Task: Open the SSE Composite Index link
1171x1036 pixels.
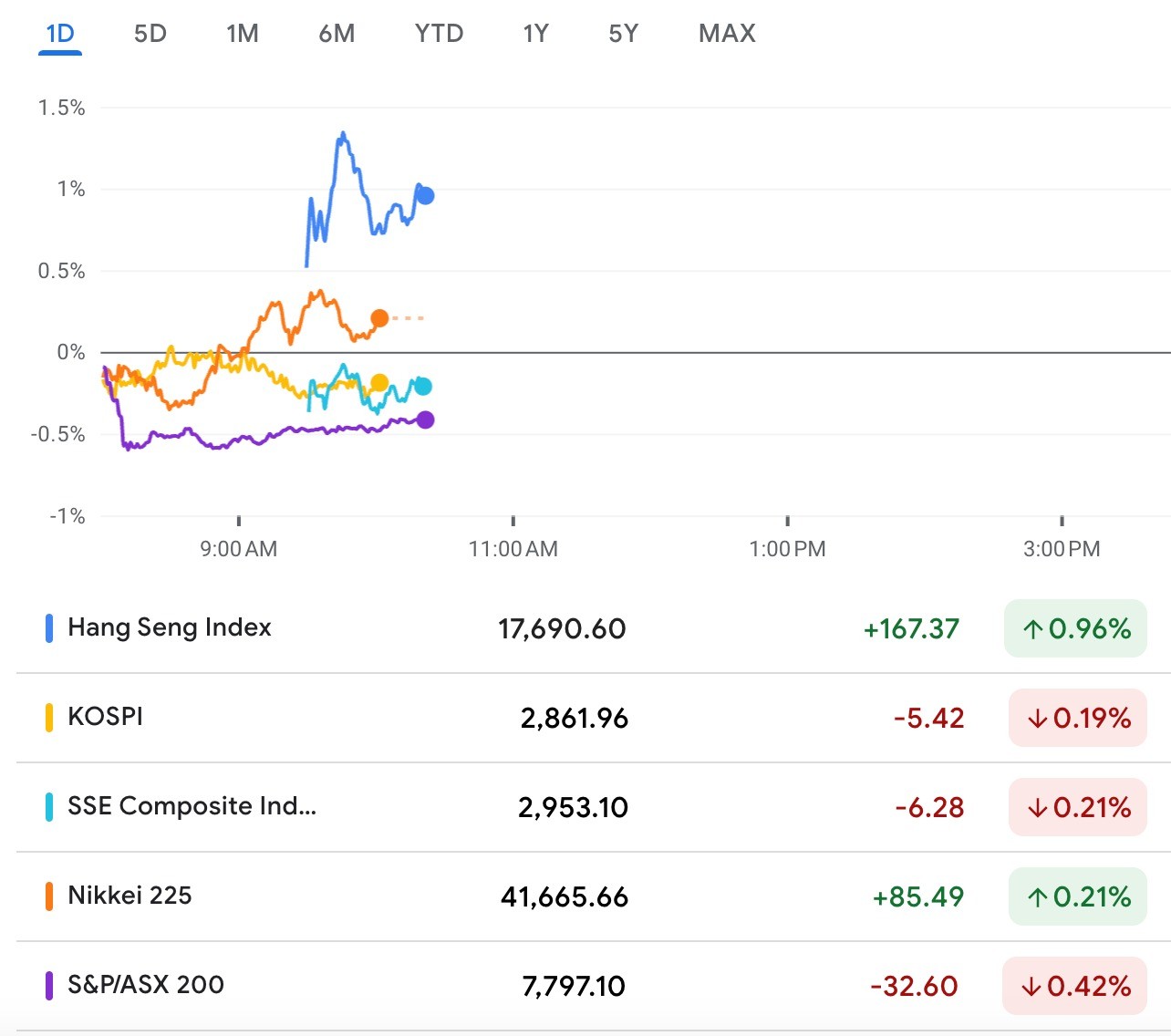Action: pyautogui.click(x=192, y=806)
